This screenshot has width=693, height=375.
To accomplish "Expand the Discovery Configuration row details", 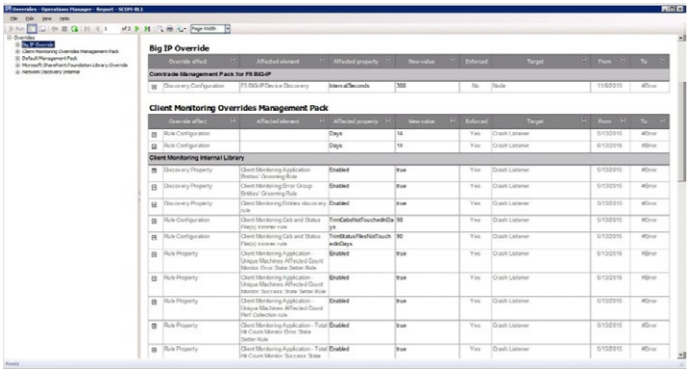I will (x=154, y=87).
